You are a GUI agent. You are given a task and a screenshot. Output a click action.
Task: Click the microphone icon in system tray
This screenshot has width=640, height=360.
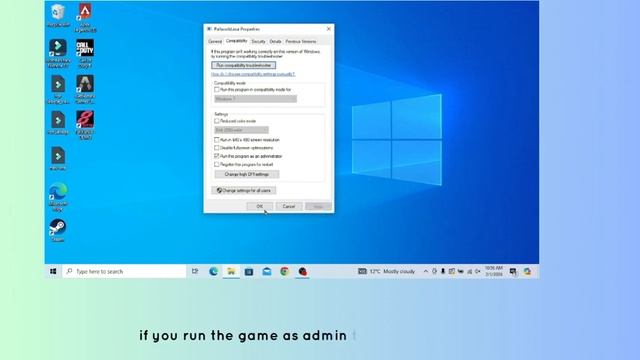click(443, 271)
